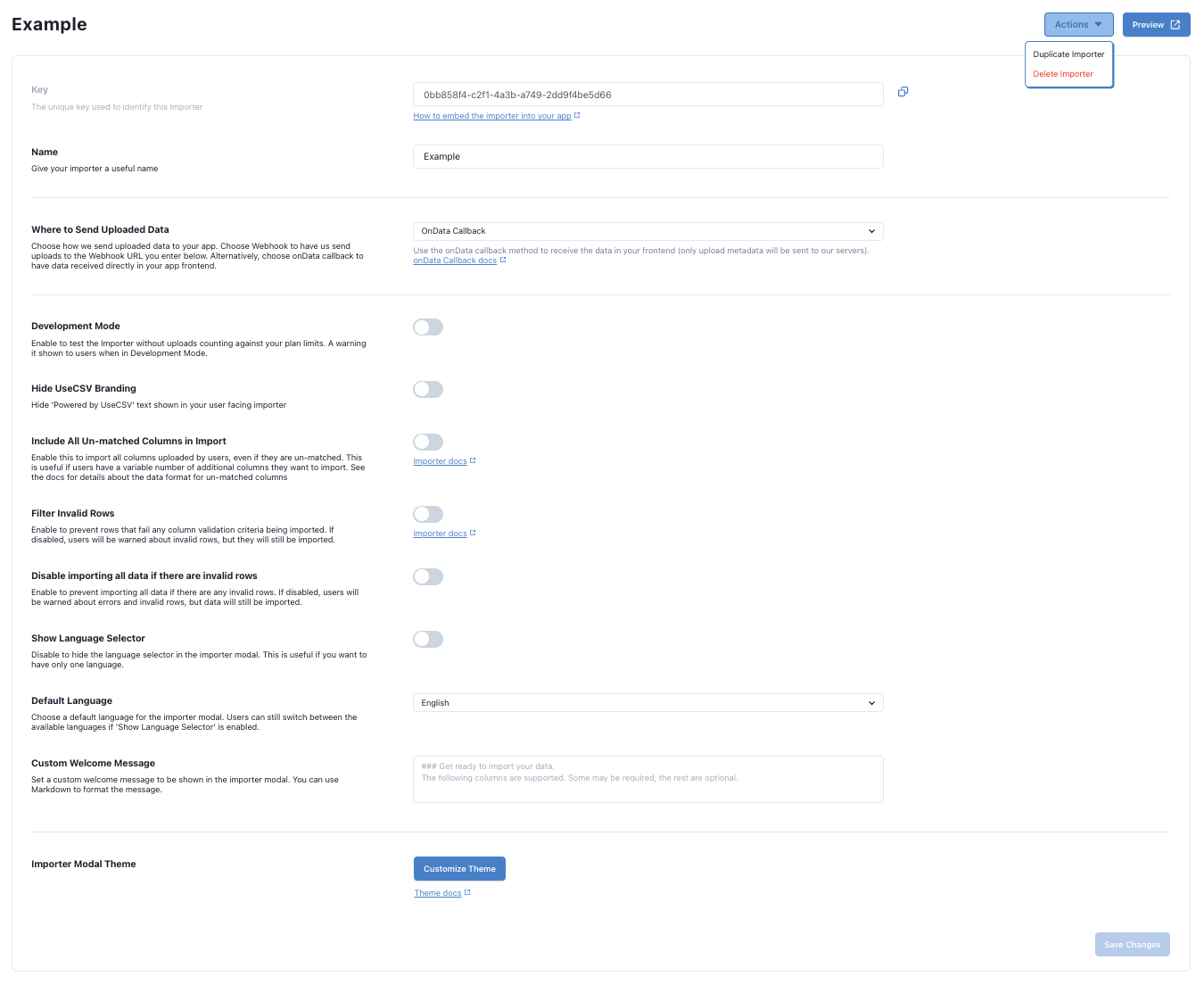Open the 'Where to Send Uploaded Data' dropdown
Image resolution: width=1204 pixels, height=985 pixels.
tap(647, 231)
